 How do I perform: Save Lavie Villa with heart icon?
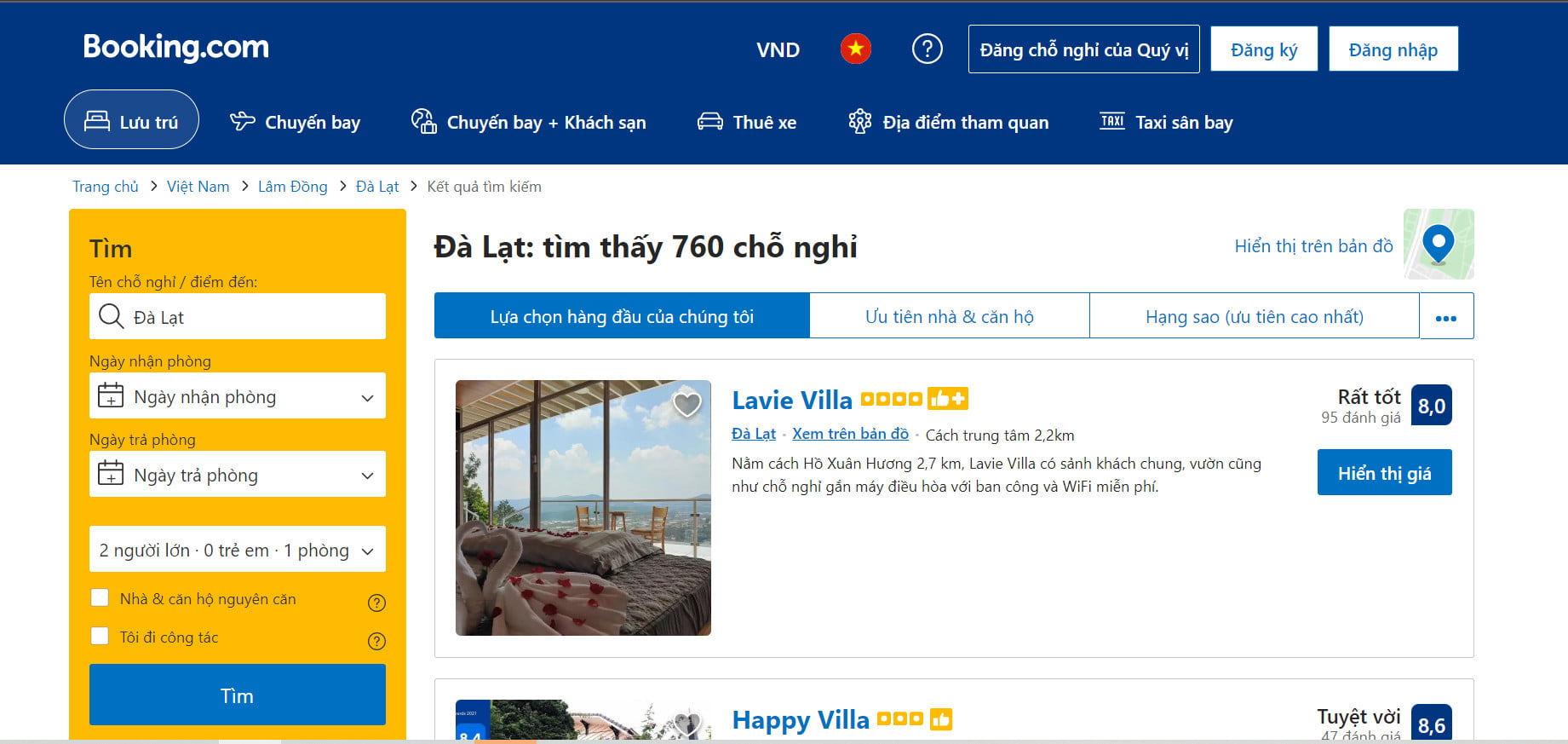(x=687, y=403)
